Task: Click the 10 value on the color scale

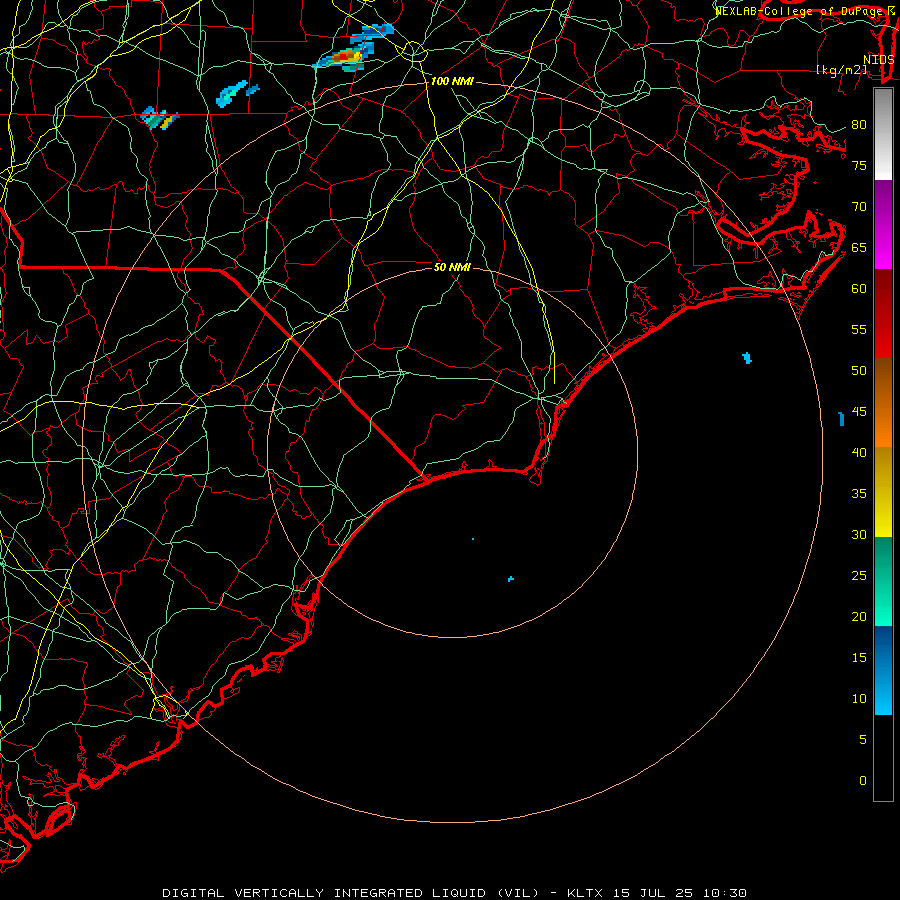Action: (x=859, y=699)
